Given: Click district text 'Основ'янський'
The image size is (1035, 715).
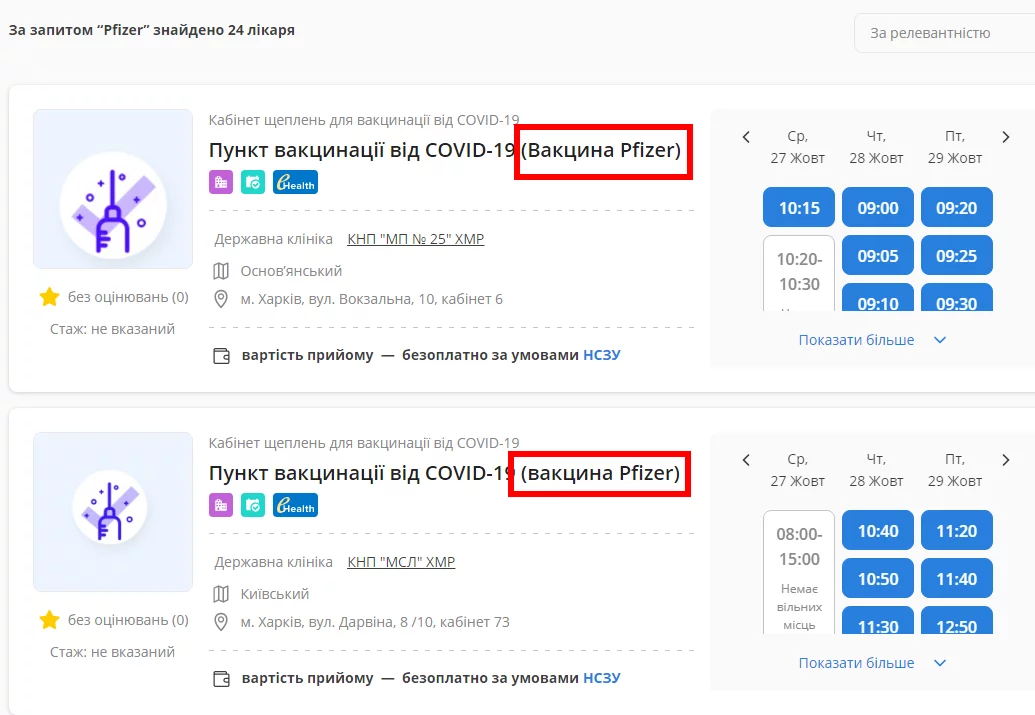Looking at the screenshot, I should click(x=291, y=271).
